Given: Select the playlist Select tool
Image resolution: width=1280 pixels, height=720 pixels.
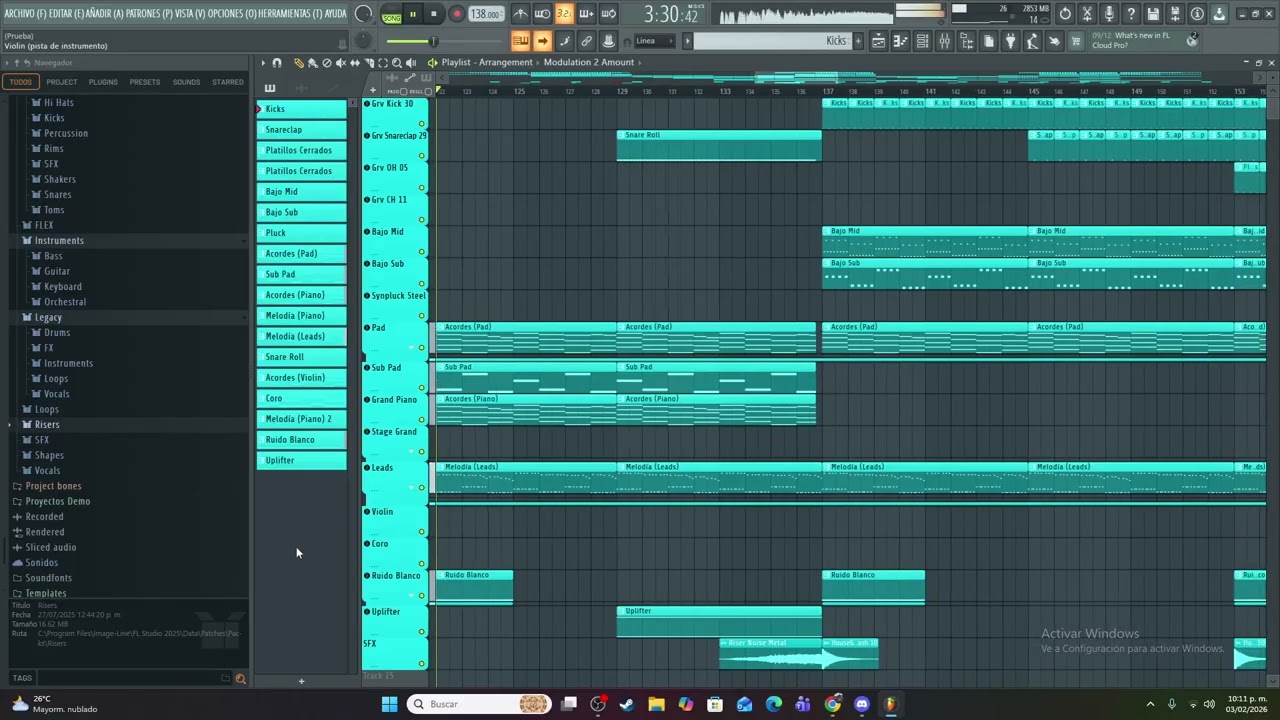Looking at the screenshot, I should 383,63.
